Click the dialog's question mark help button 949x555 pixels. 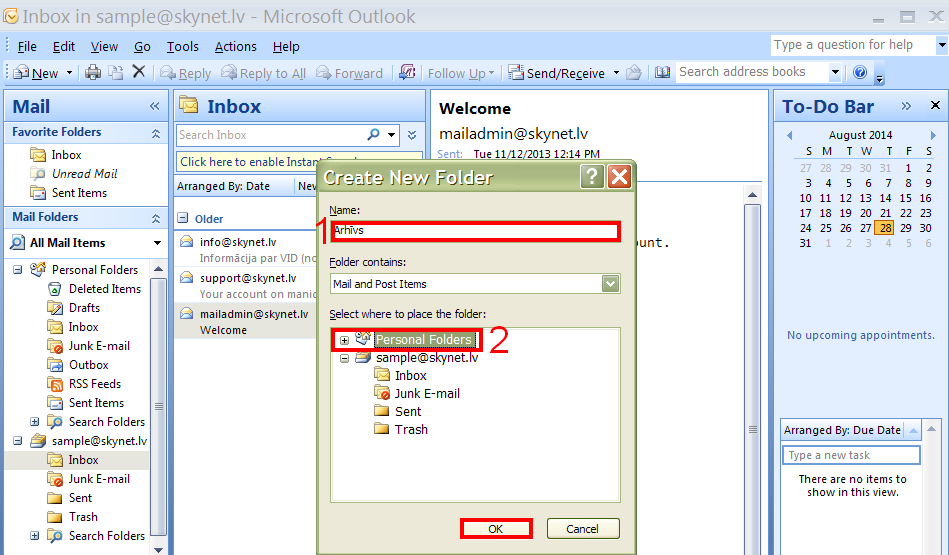tap(592, 177)
